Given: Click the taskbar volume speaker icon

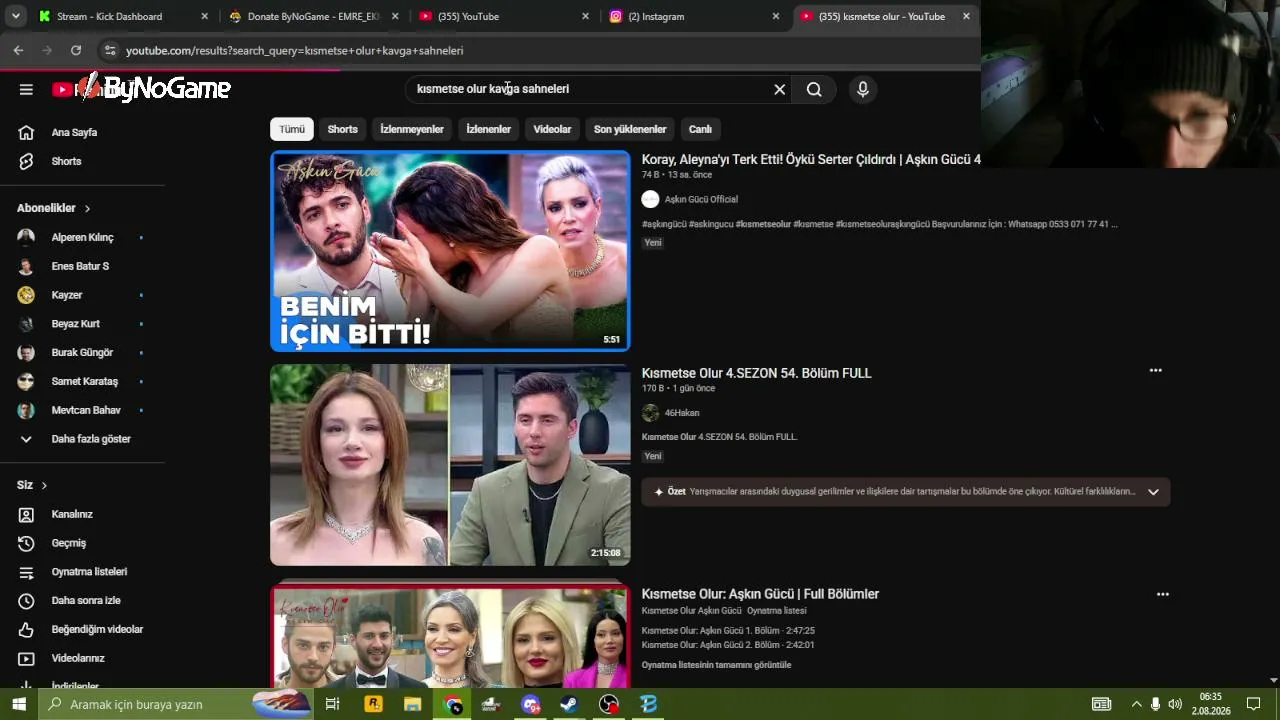Looking at the screenshot, I should (x=1175, y=704).
